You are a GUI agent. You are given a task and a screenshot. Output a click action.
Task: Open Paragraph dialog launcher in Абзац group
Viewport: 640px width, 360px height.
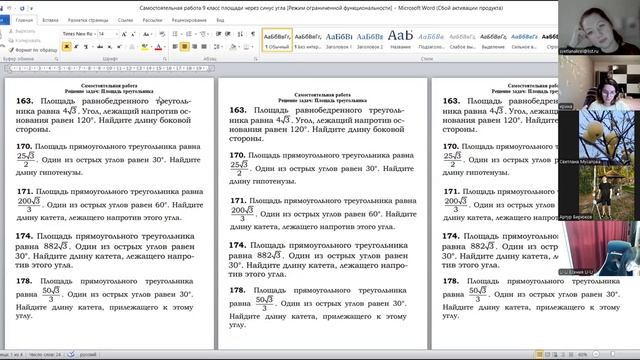pos(256,59)
